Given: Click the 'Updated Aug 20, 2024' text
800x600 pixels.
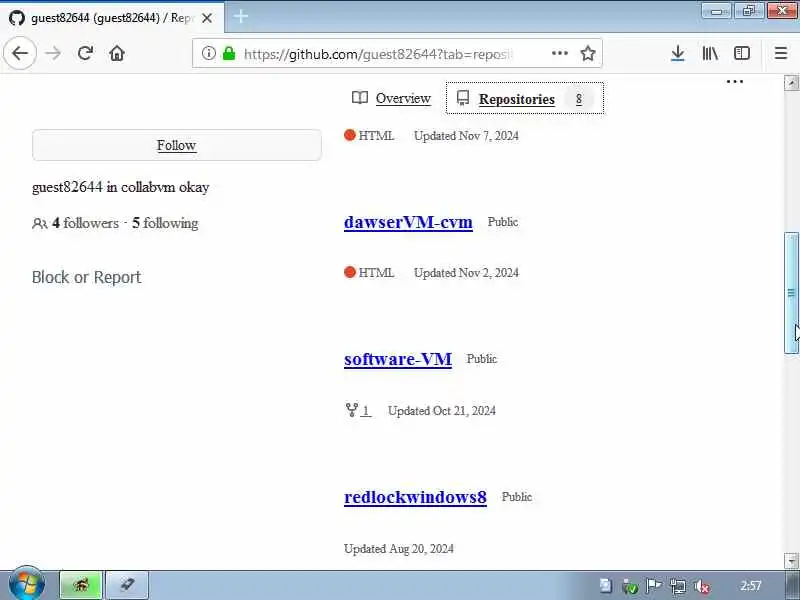Looking at the screenshot, I should [399, 548].
